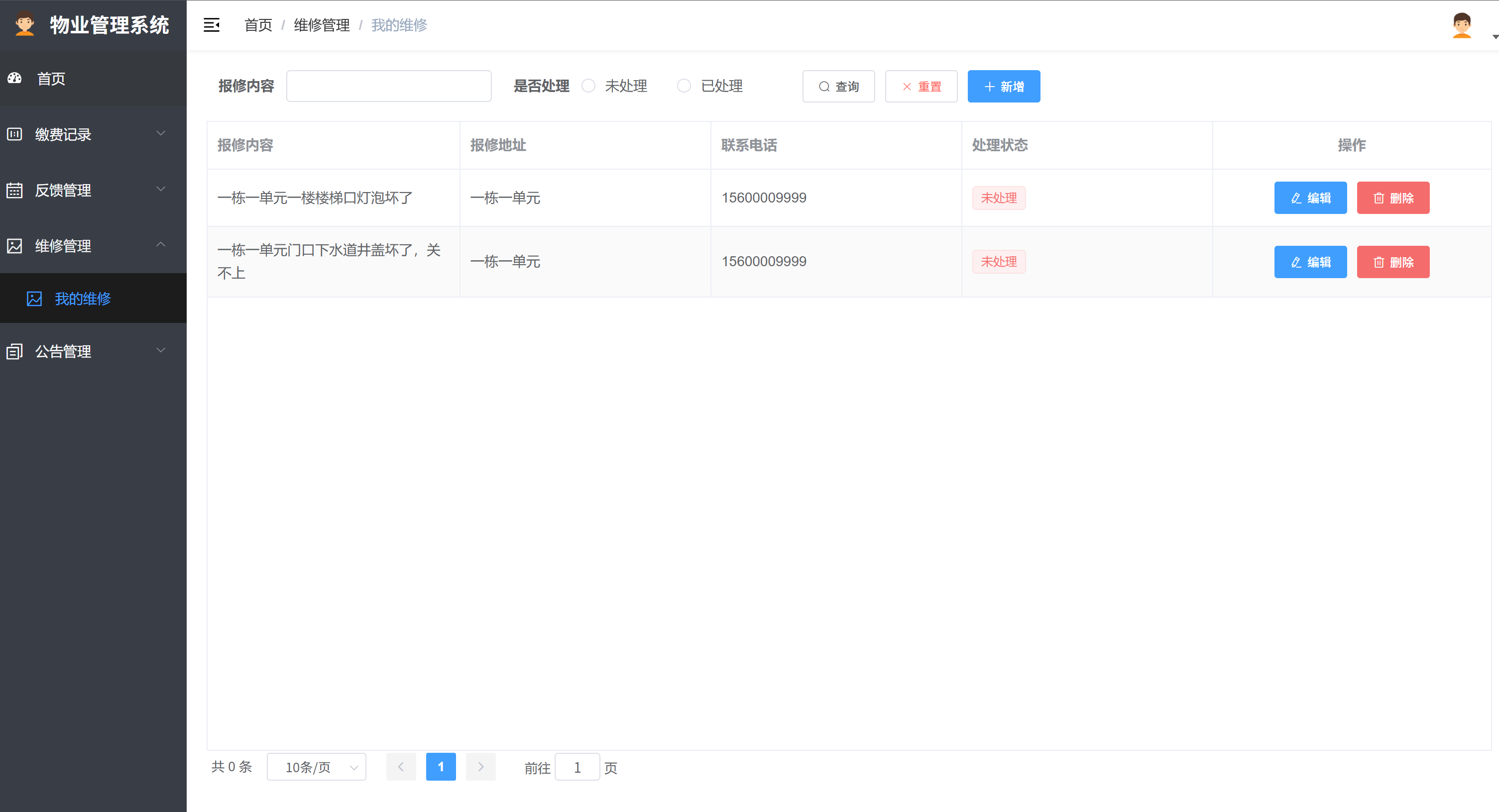1499x812 pixels.
Task: Delete the 楼梯口灯泡坏了 repair row
Action: (x=1393, y=198)
